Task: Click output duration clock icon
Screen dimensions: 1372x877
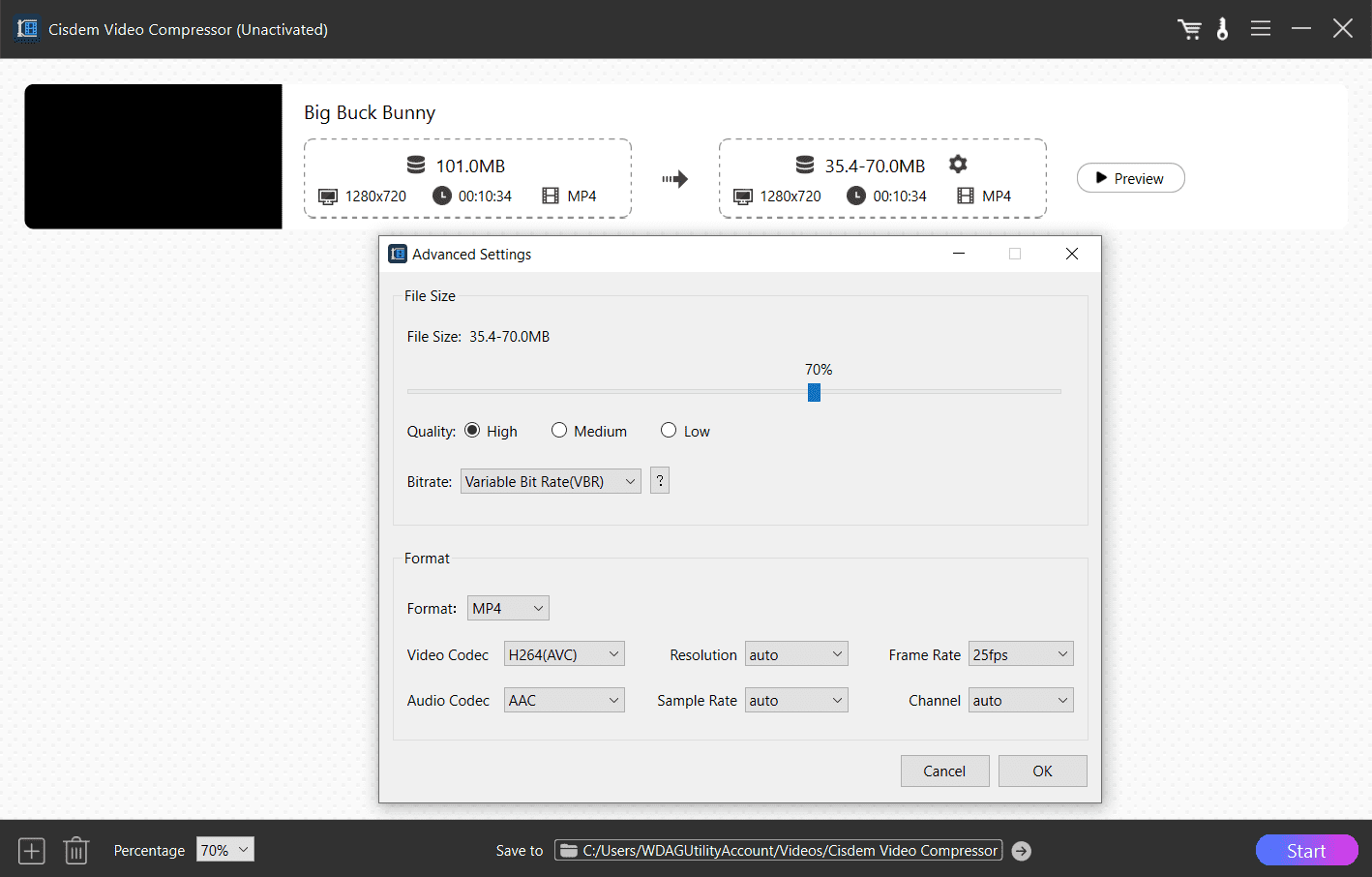Action: (x=856, y=196)
